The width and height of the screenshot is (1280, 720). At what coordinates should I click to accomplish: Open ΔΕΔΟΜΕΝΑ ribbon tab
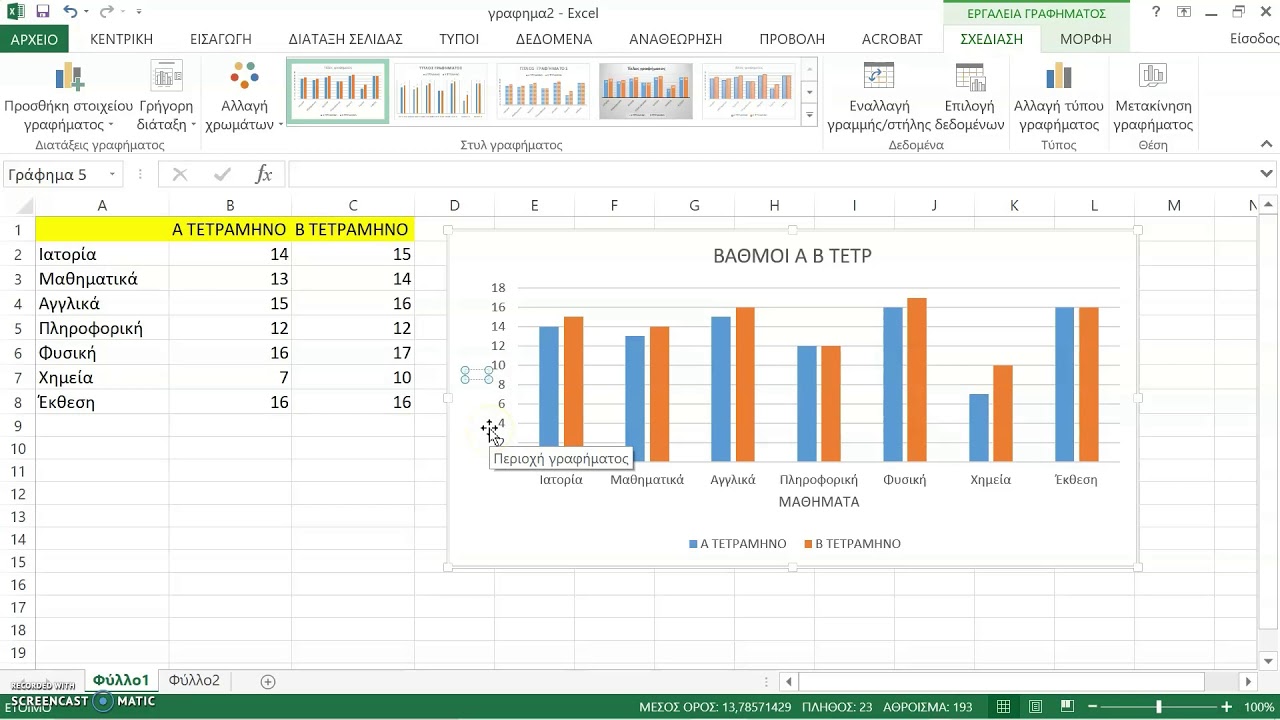(x=554, y=39)
